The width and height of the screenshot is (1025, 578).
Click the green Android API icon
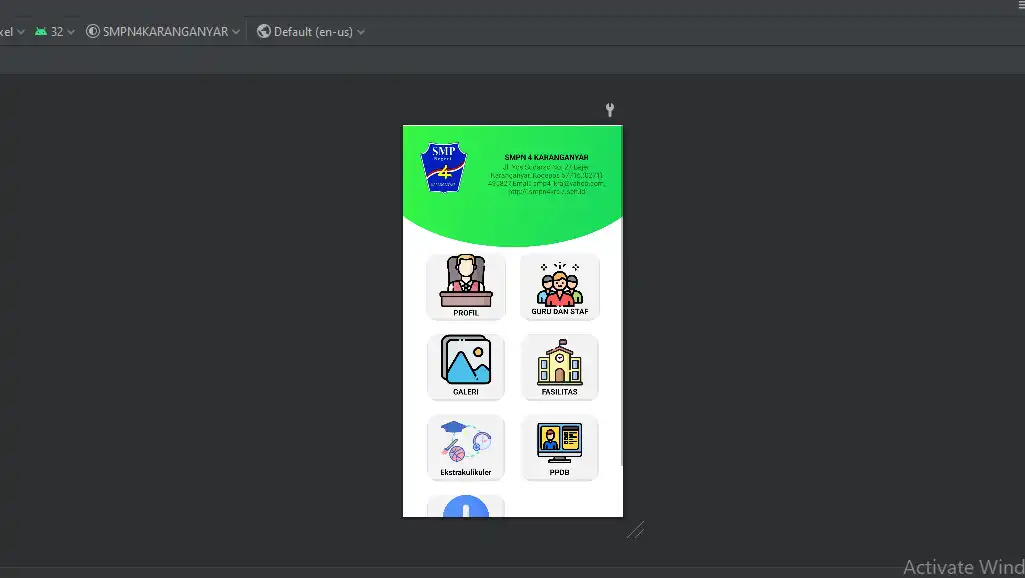click(x=40, y=32)
